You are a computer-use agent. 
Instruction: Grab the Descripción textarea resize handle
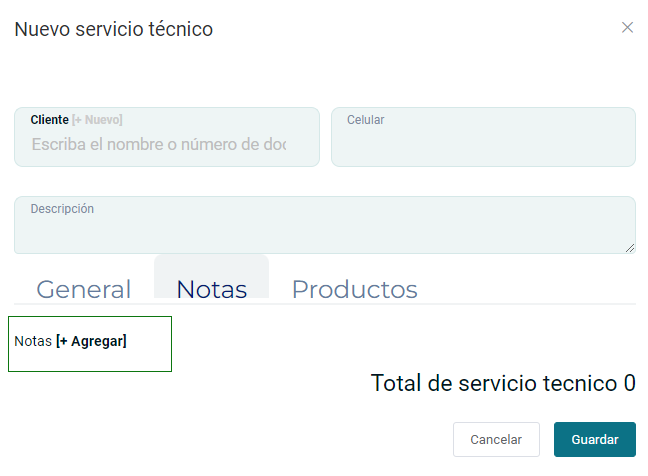click(630, 248)
